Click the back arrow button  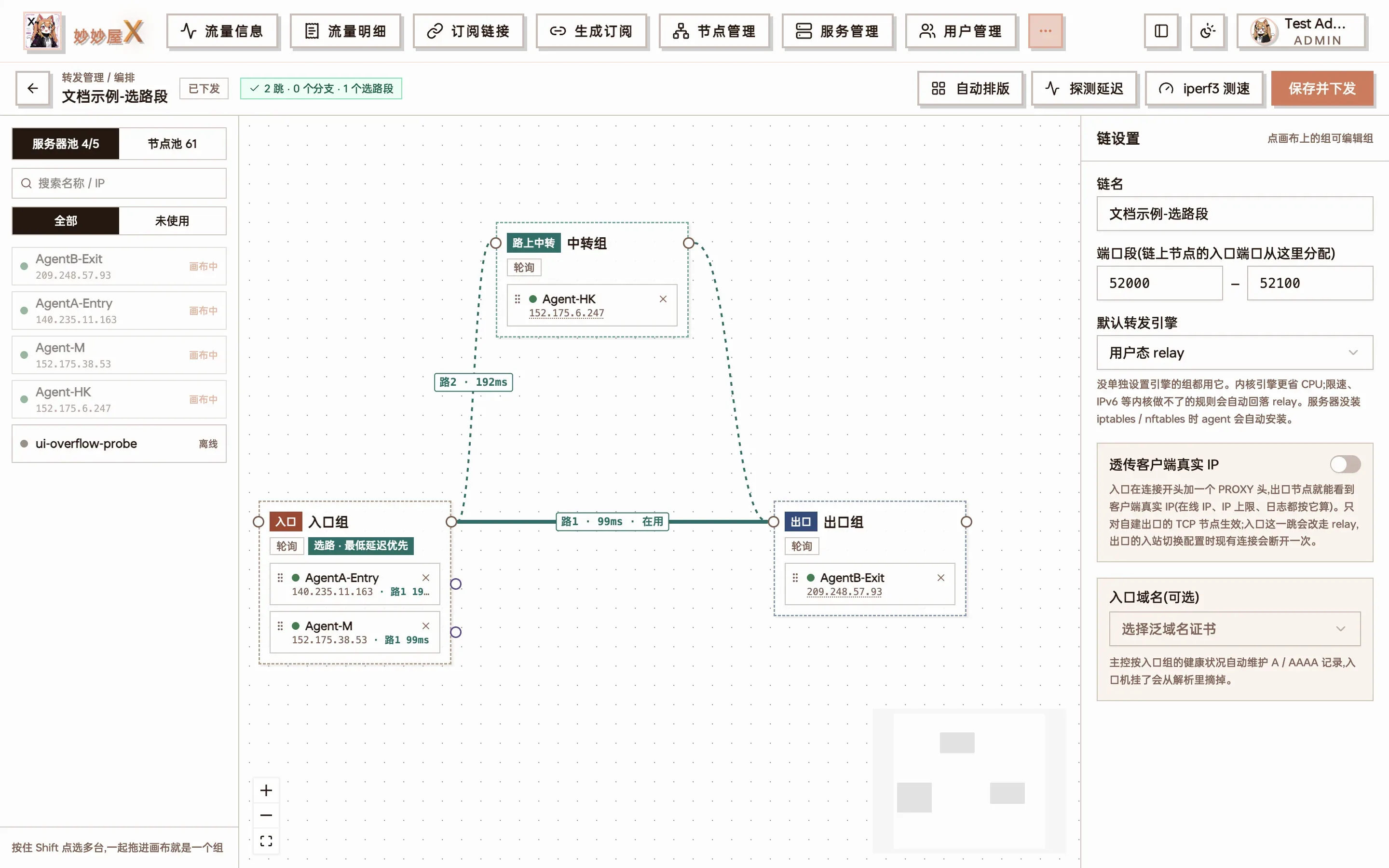pos(33,88)
